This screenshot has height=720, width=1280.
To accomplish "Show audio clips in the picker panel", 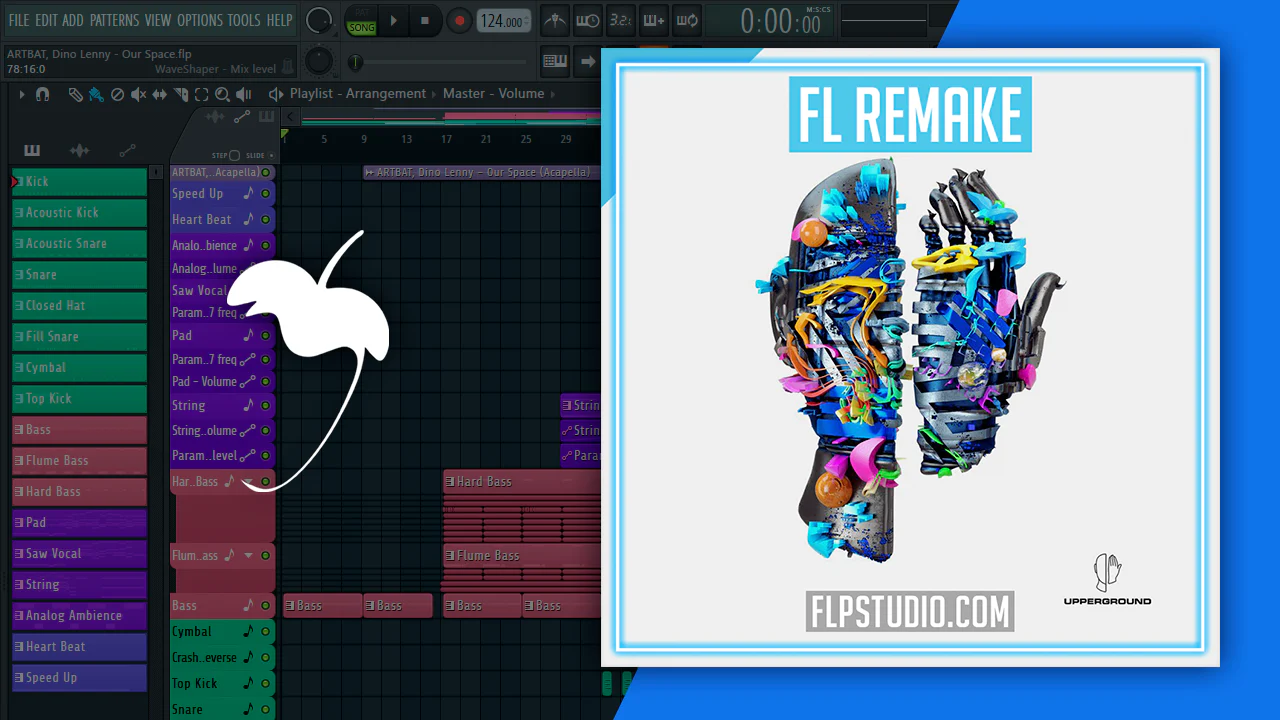I will coord(79,151).
